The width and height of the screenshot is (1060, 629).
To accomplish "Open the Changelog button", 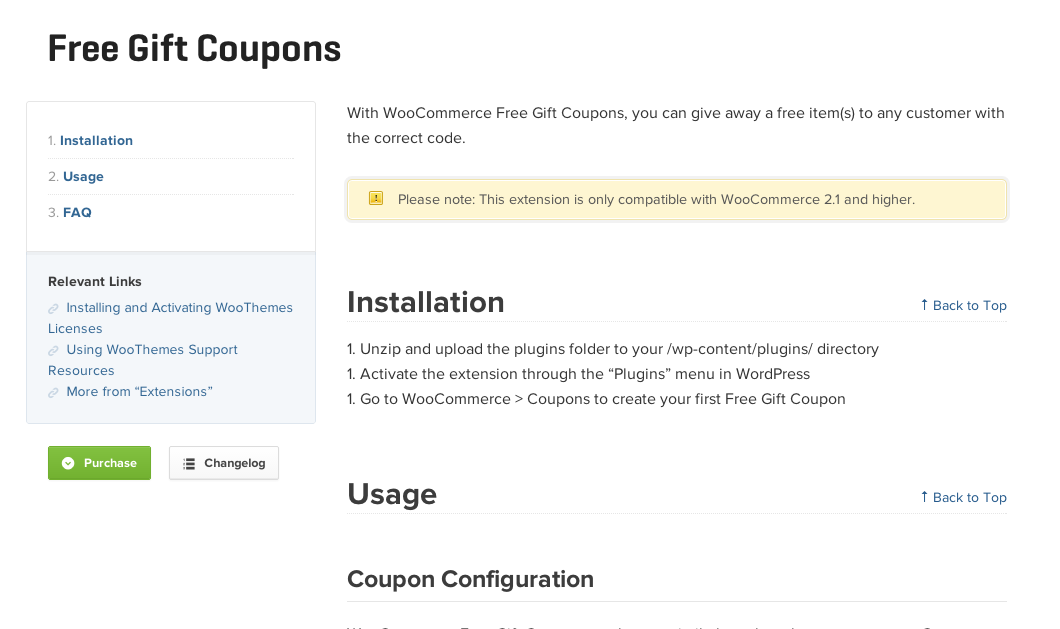I will click(x=224, y=463).
